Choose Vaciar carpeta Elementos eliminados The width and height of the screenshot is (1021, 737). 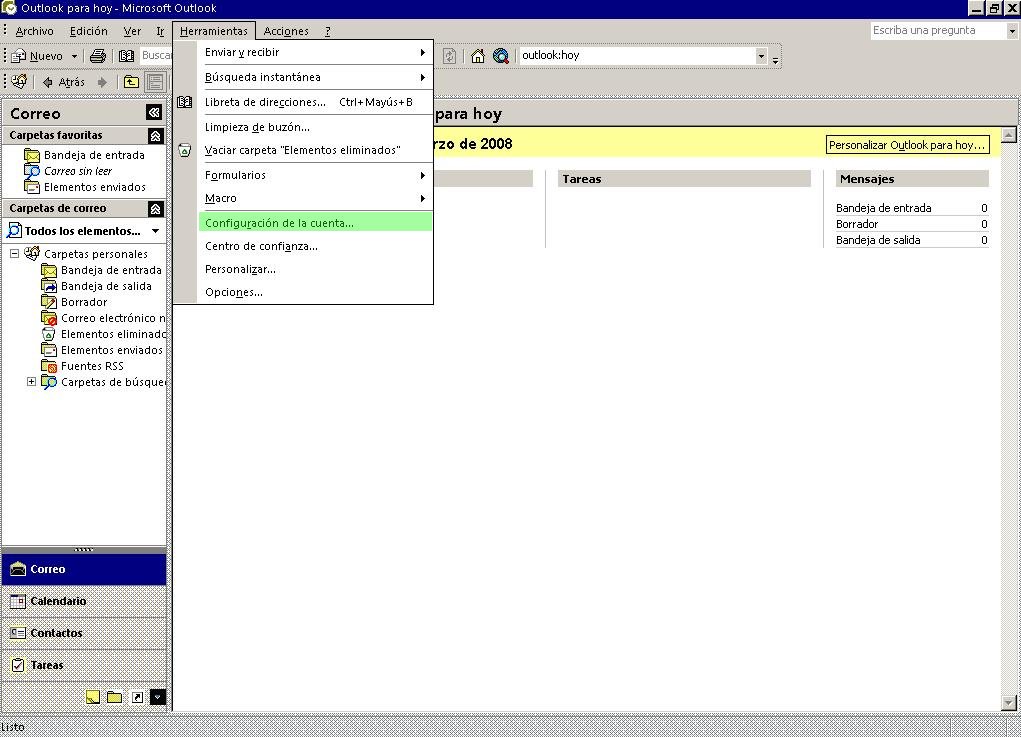(315, 150)
